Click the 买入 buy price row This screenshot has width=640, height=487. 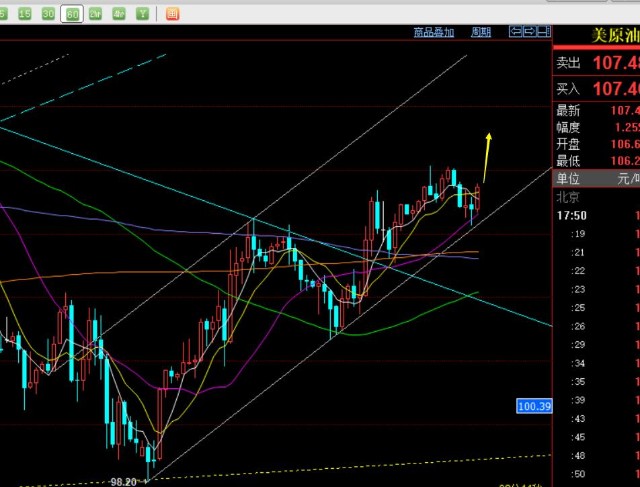(x=597, y=89)
